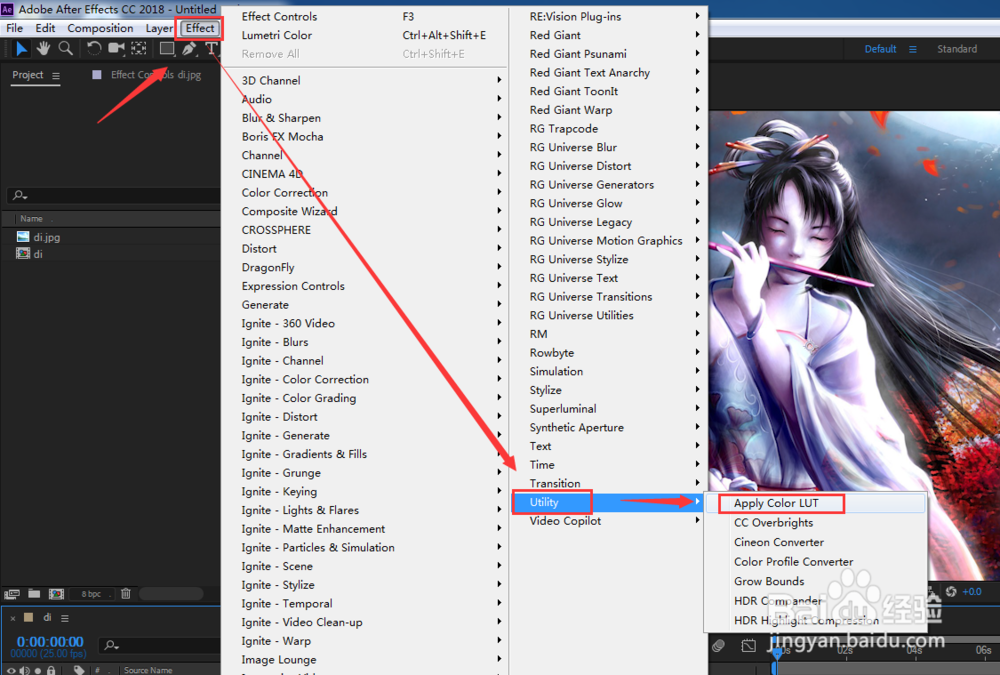
Task: Select Color Profile Converter effect
Action: click(815, 561)
